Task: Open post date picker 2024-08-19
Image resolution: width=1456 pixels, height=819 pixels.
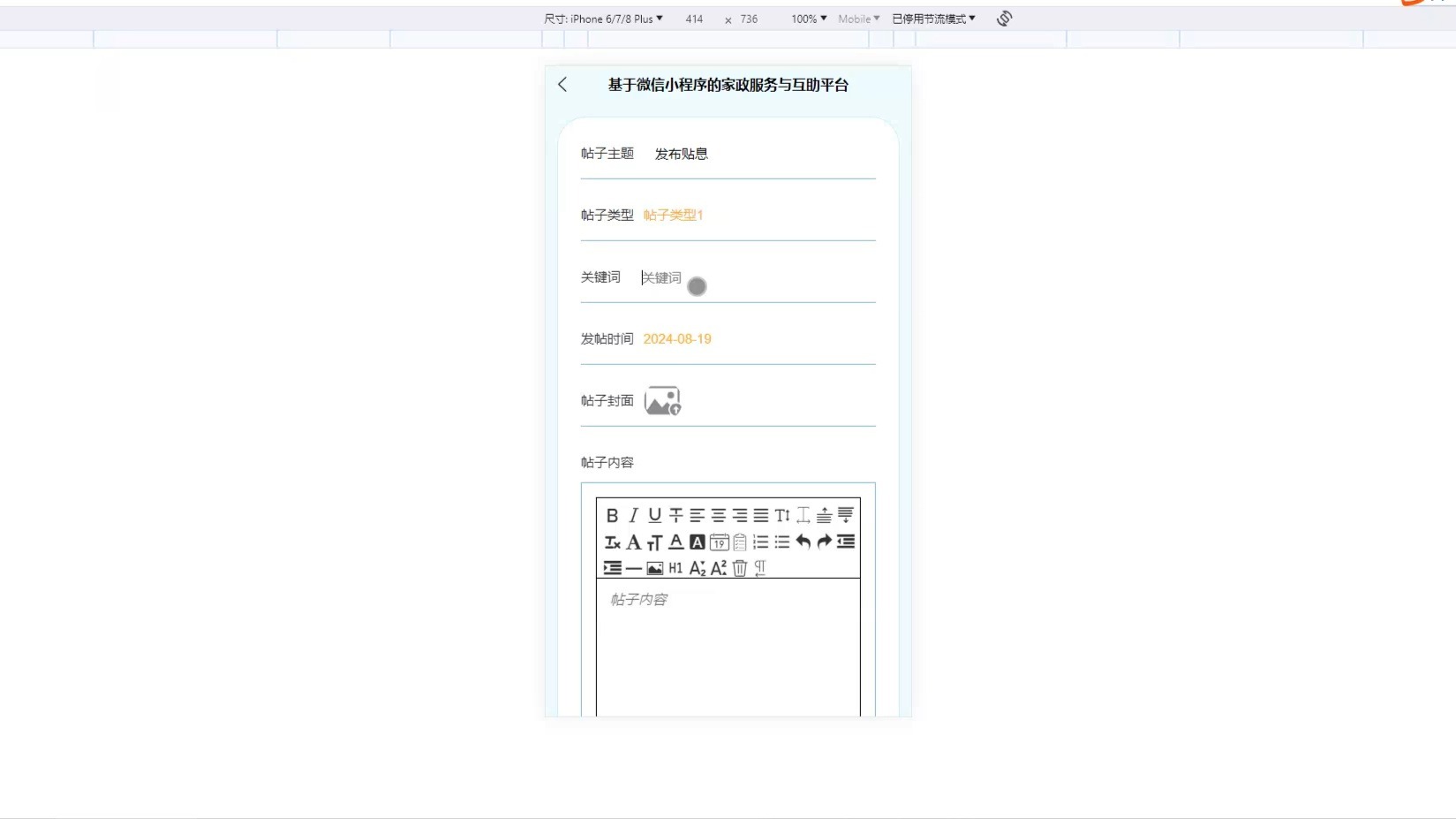Action: tap(677, 339)
